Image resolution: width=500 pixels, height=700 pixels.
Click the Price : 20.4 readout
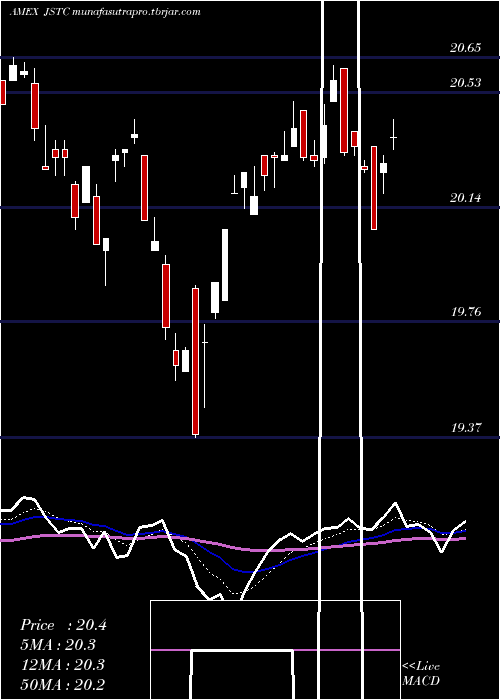[x=63, y=625]
